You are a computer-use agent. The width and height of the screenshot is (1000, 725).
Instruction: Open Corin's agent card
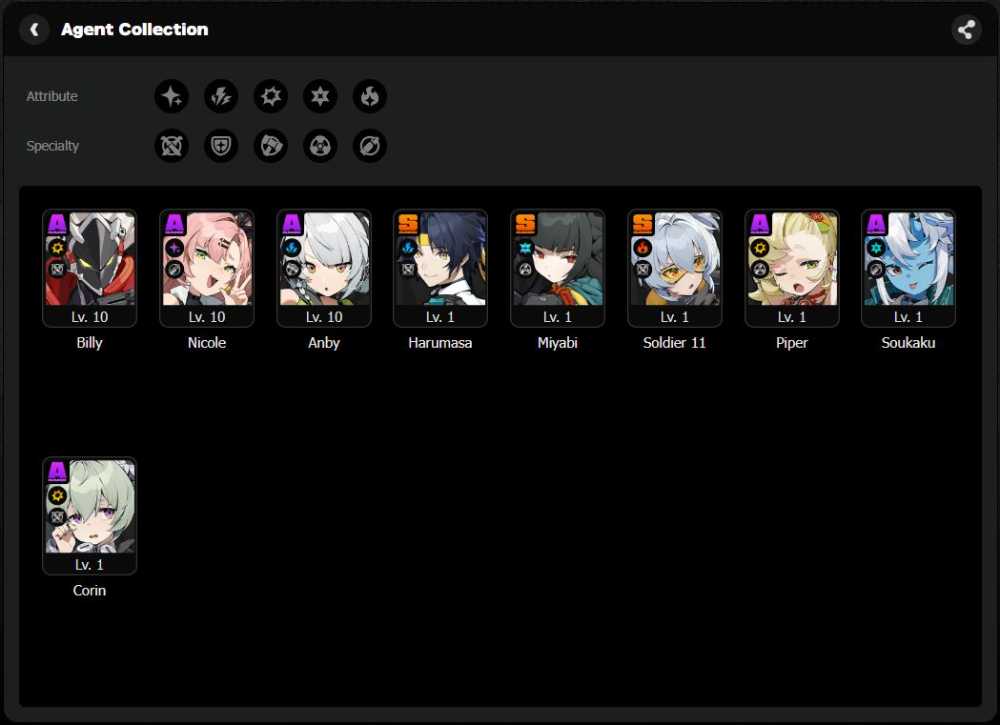pyautogui.click(x=89, y=516)
